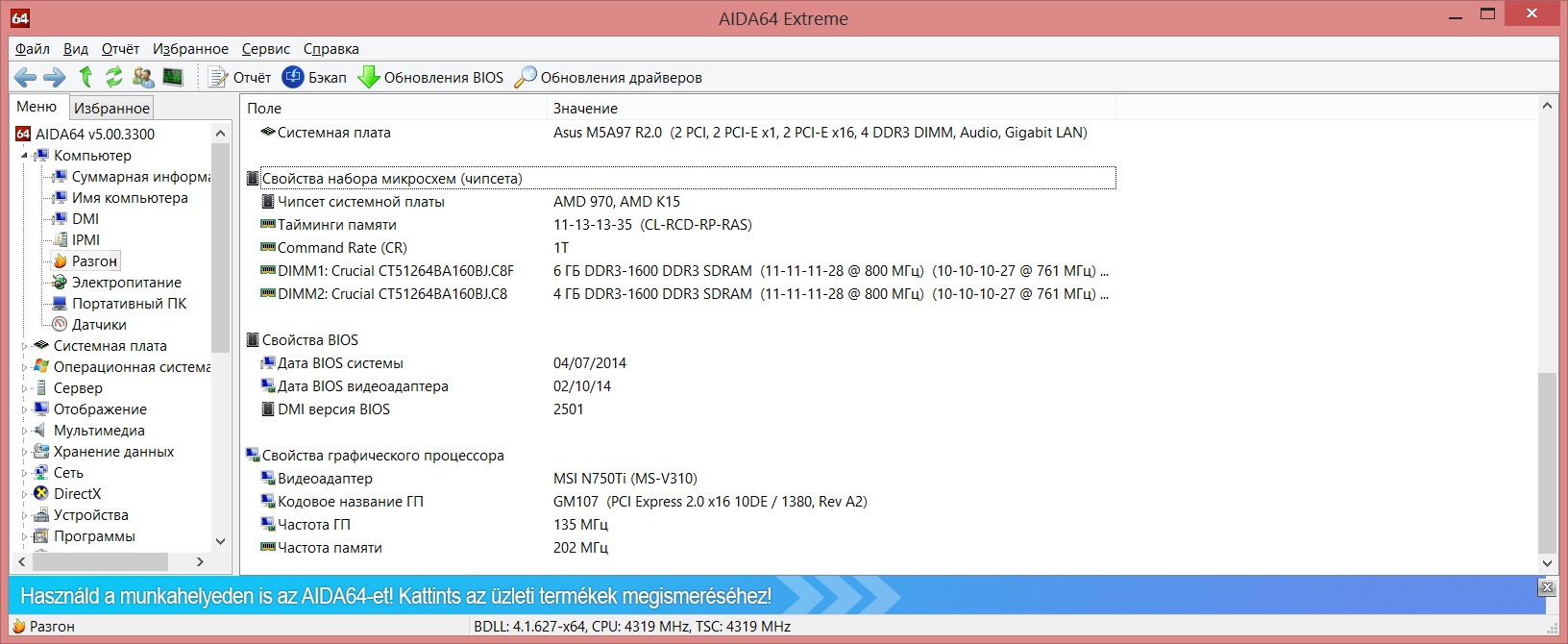Screen dimensions: 1568x644
Task: Select Имя компьютера tree item
Action: click(120, 198)
